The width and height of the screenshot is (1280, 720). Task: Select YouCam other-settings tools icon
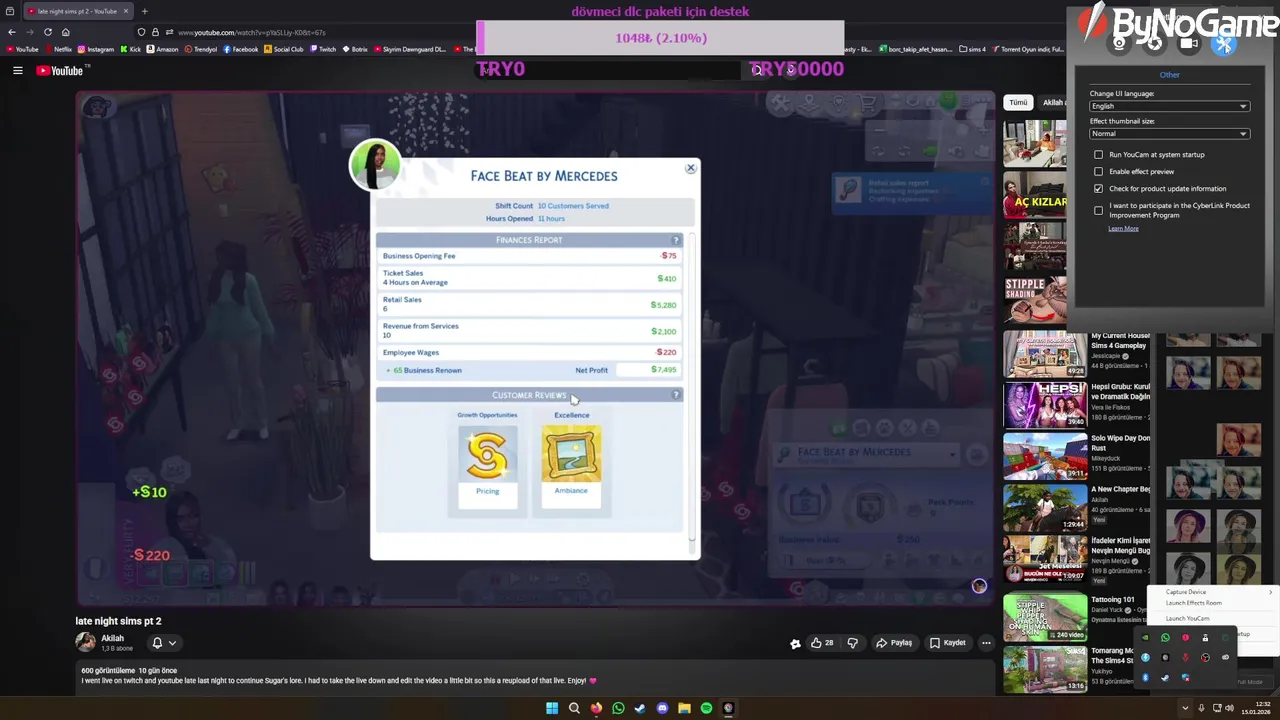(x=1224, y=44)
